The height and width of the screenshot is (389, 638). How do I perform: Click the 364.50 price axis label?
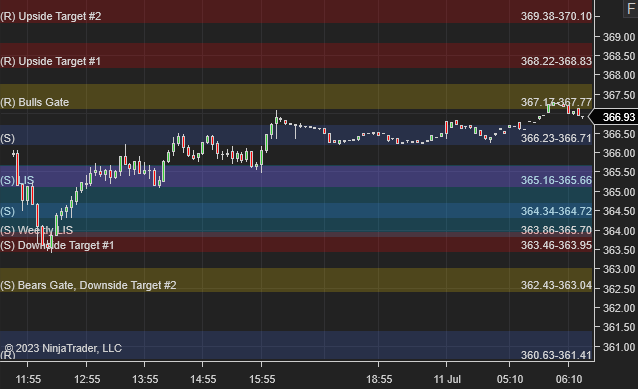coord(618,211)
